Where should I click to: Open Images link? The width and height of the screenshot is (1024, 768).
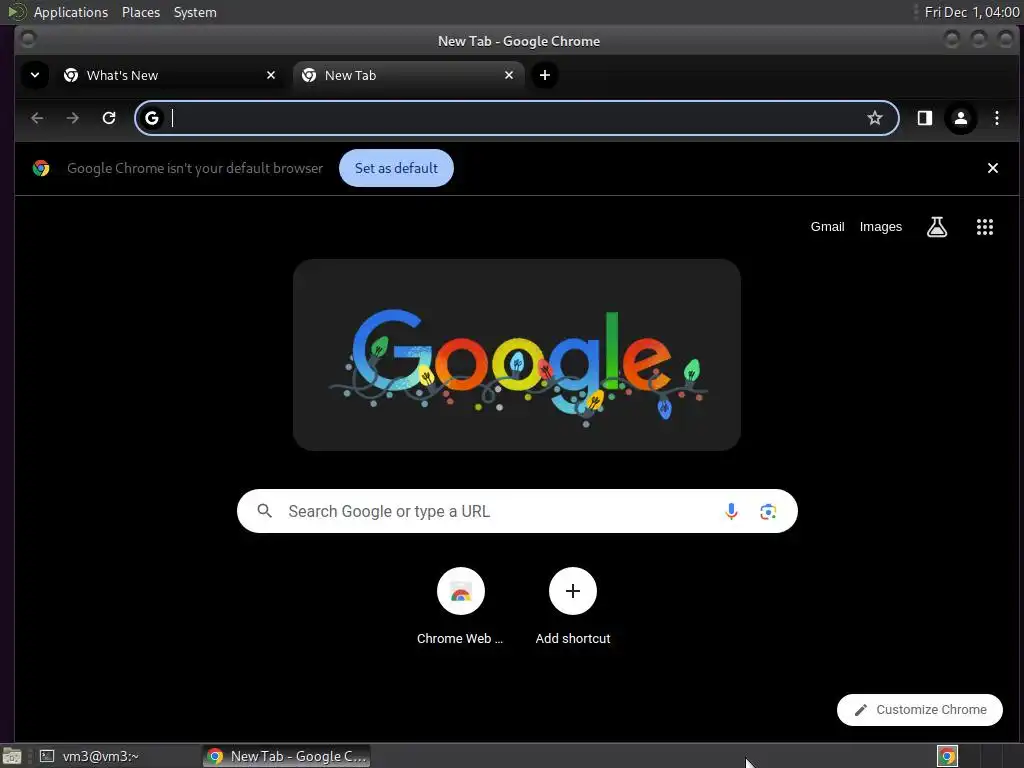880,227
